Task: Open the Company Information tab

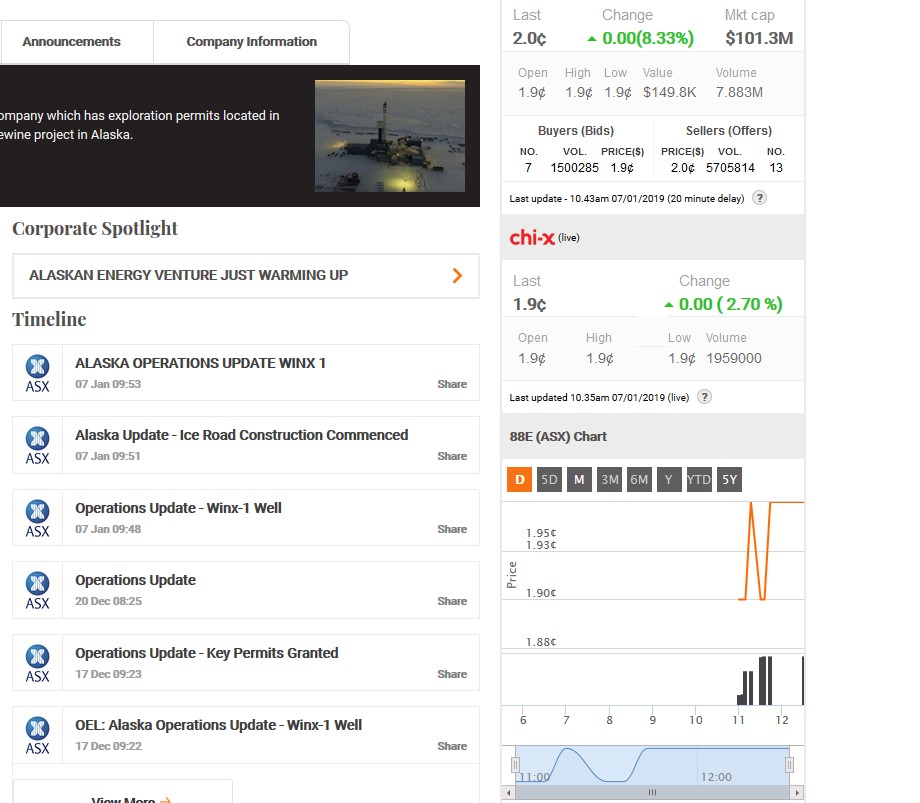Action: click(x=252, y=42)
